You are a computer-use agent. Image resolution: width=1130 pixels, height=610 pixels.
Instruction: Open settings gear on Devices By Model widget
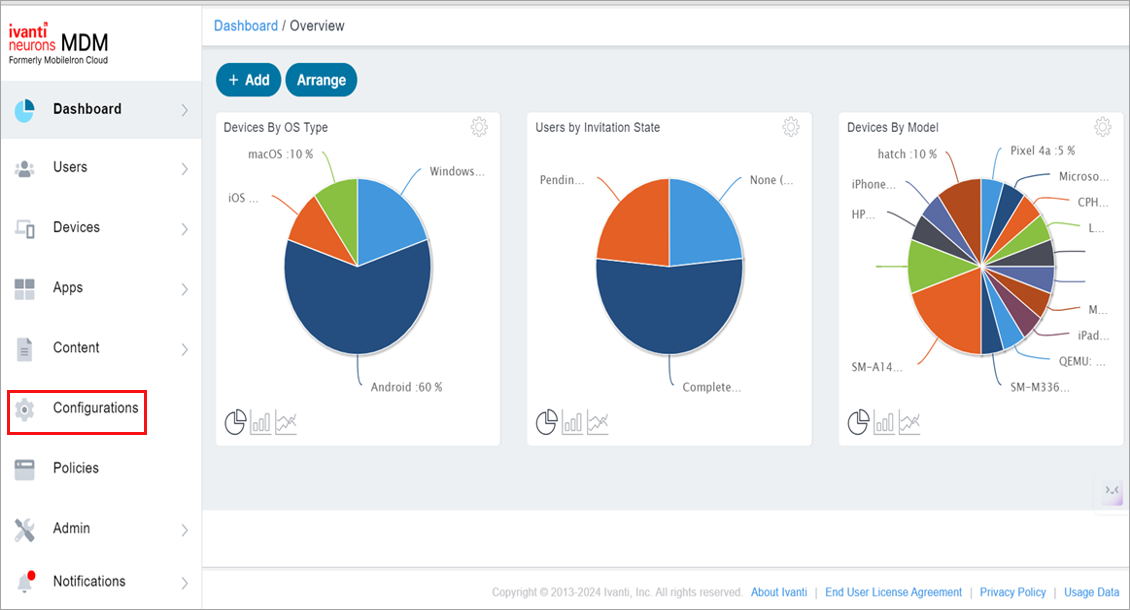1102,127
